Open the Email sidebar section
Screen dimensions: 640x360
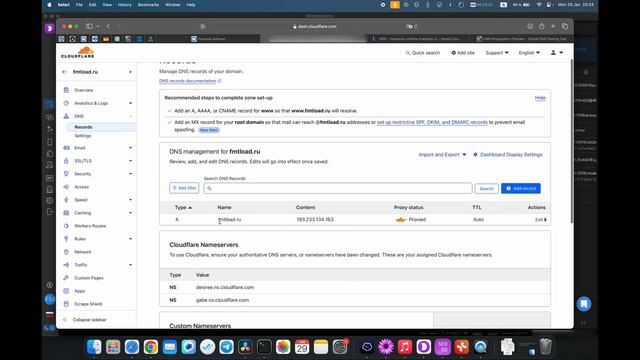click(x=80, y=148)
